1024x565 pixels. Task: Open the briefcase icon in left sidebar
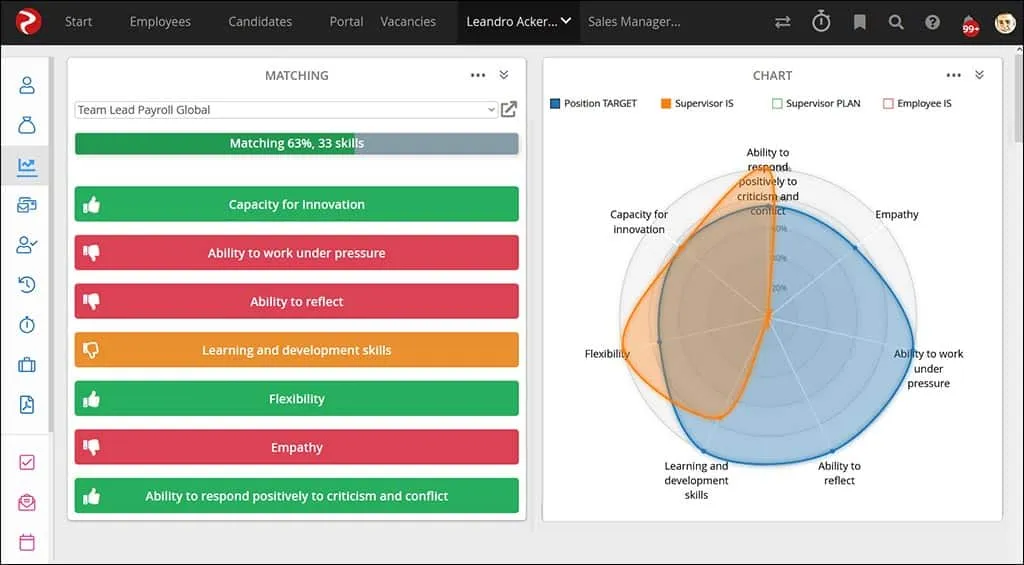click(x=27, y=365)
